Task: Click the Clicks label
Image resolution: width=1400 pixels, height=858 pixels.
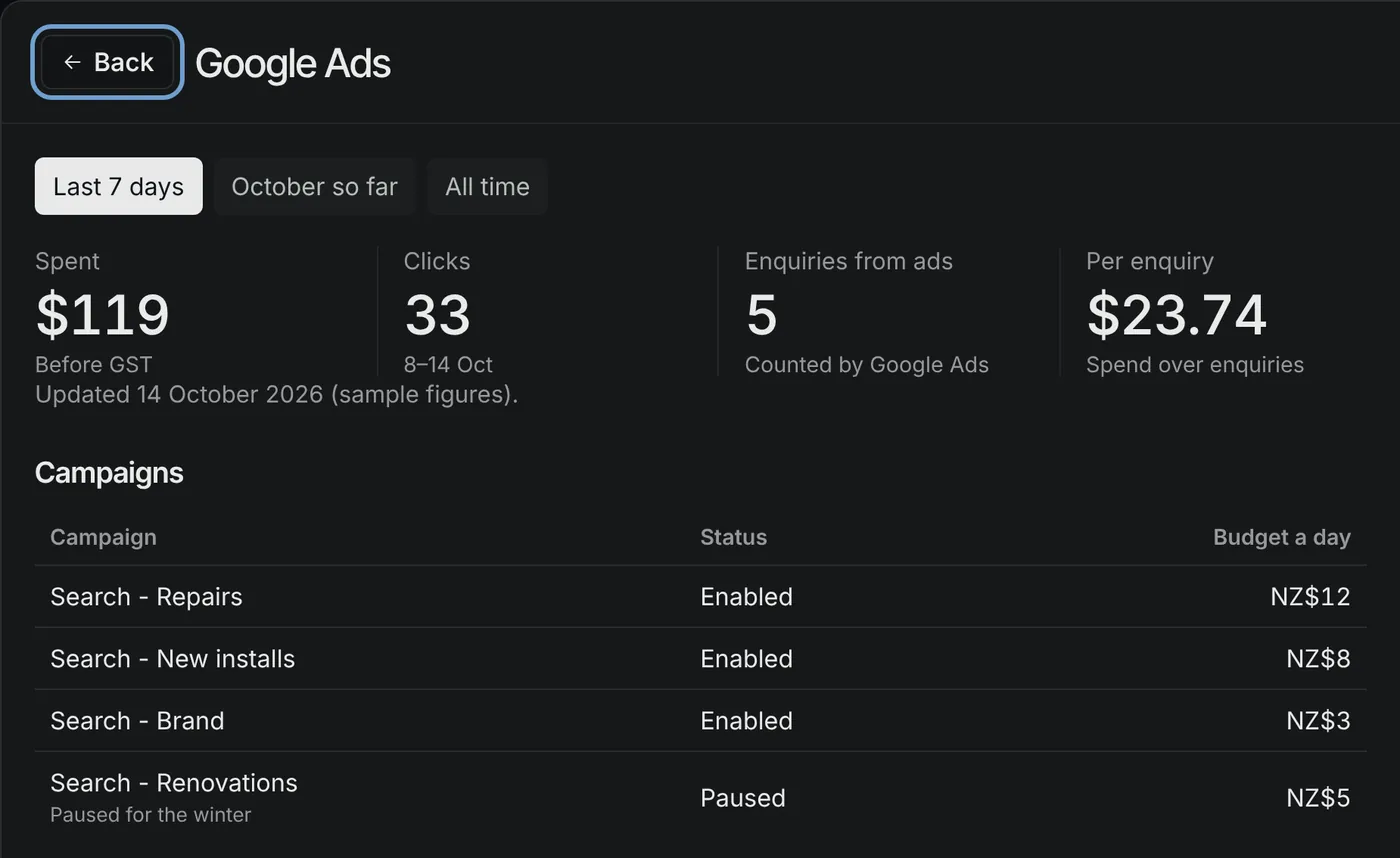Action: [437, 261]
